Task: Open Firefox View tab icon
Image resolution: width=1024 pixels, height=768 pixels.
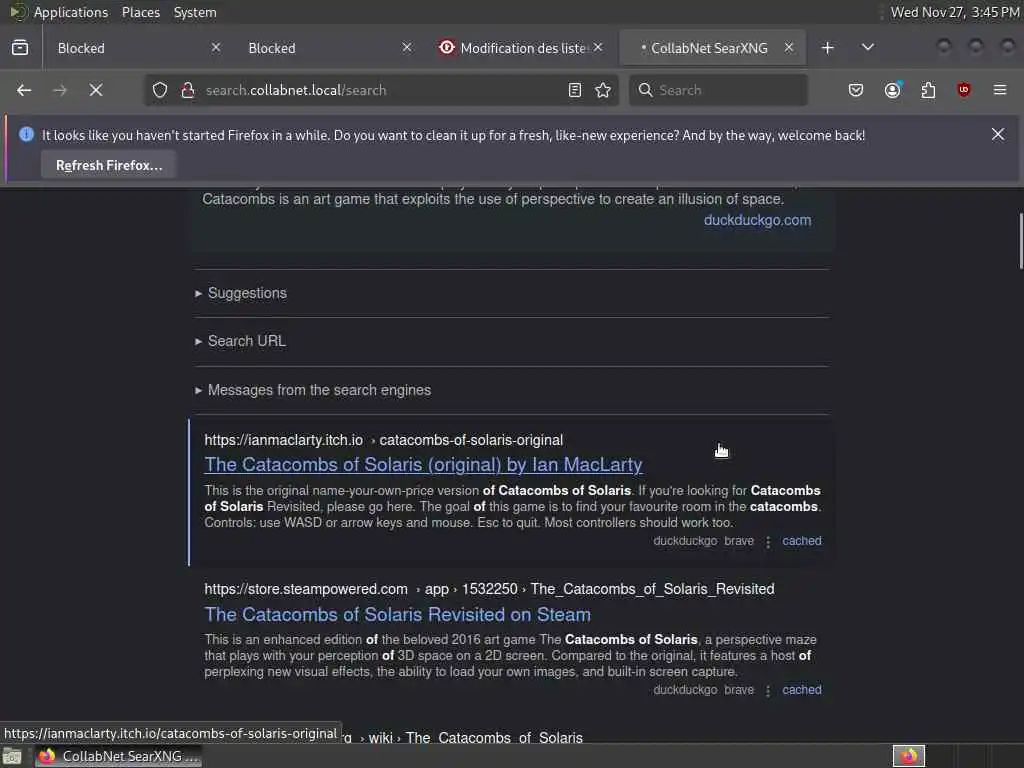Action: (x=20, y=48)
